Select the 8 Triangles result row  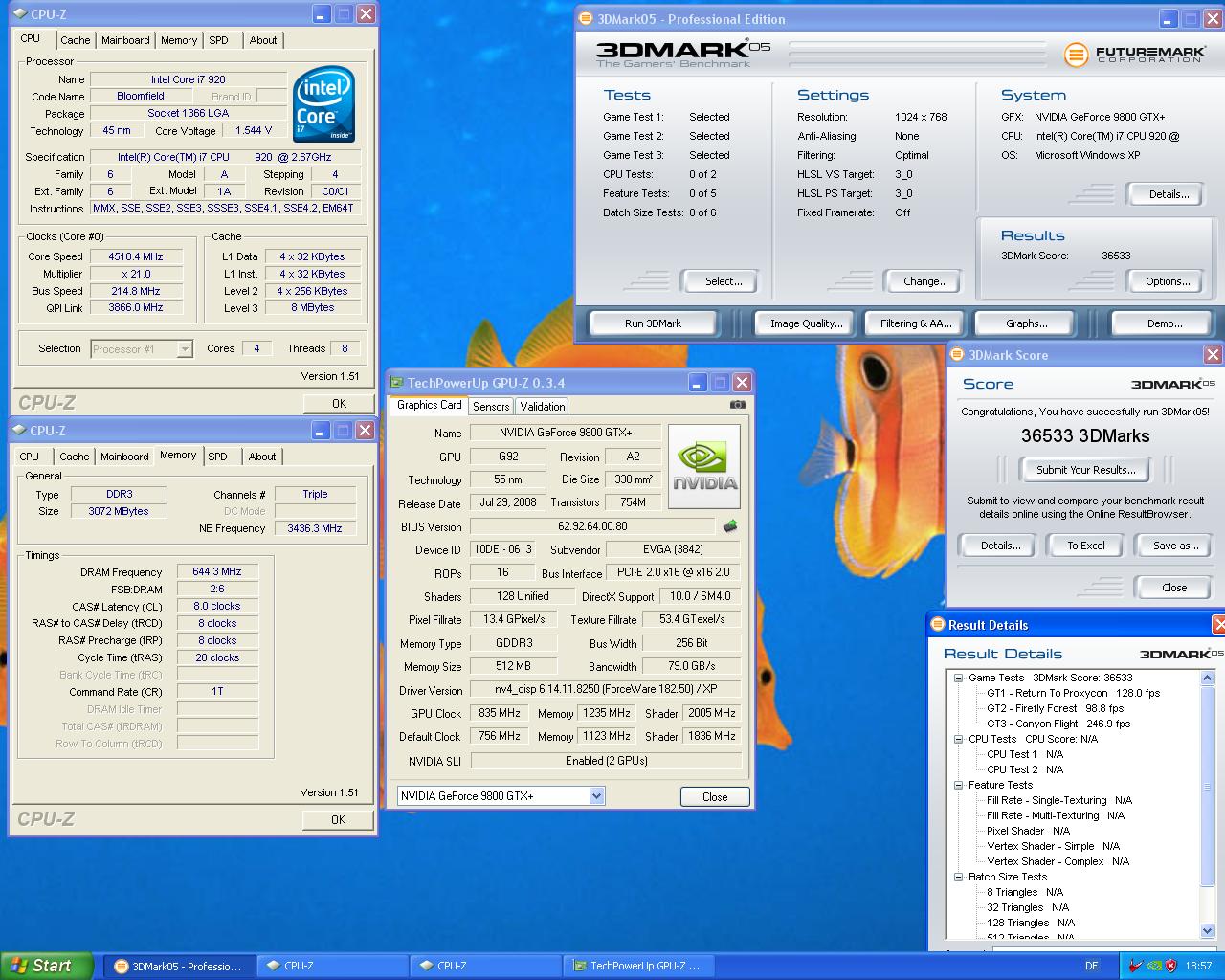tap(1025, 892)
